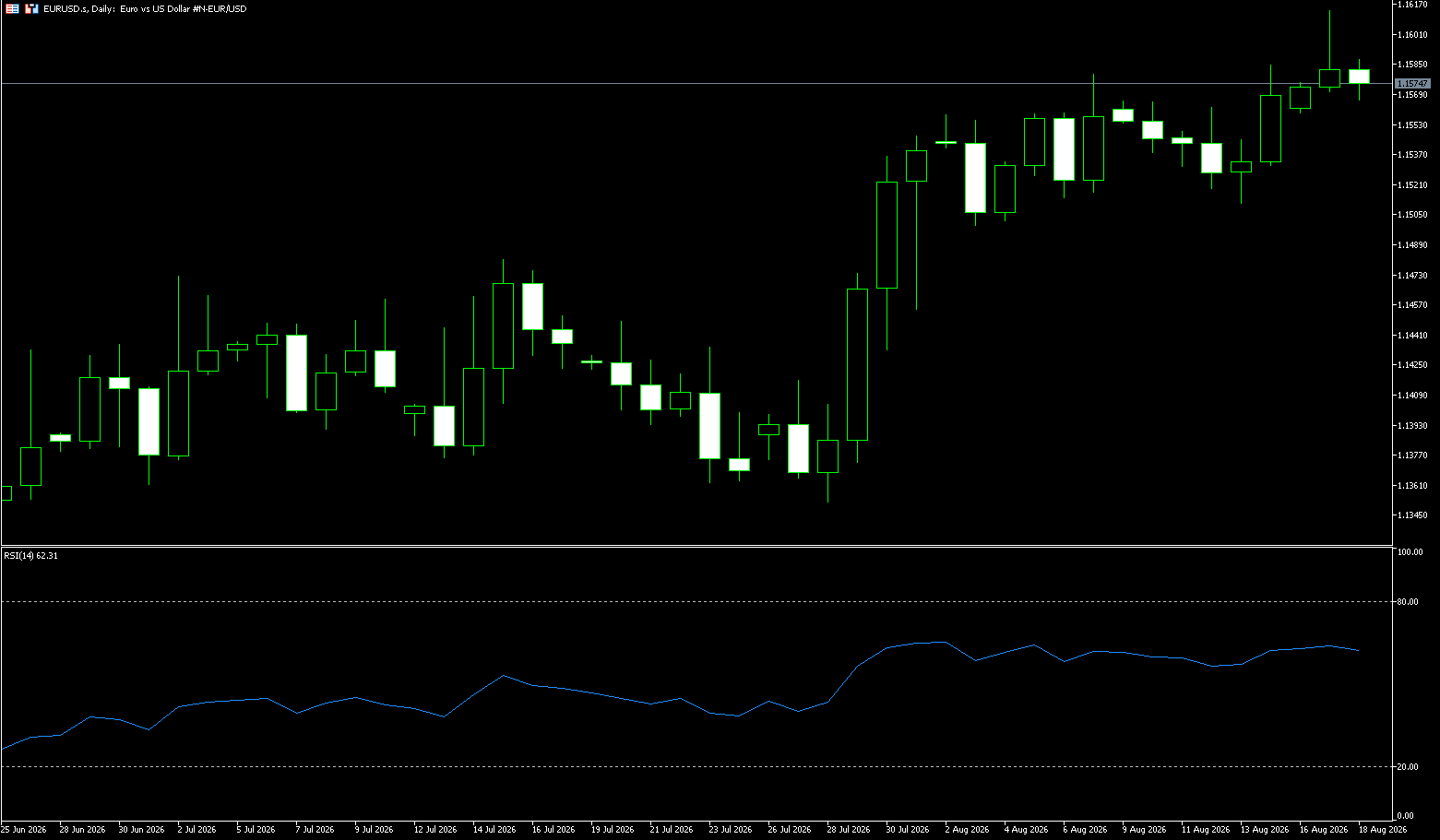Select the RSI(14) 62.31 indicator label
This screenshot has height=840, width=1440.
coord(30,556)
